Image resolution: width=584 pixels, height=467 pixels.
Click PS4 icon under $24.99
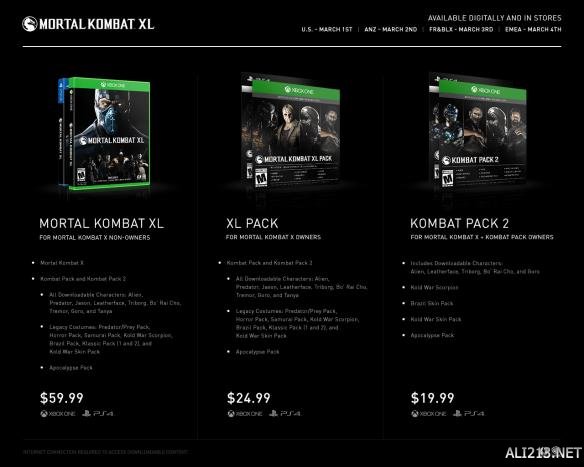[x=285, y=413]
